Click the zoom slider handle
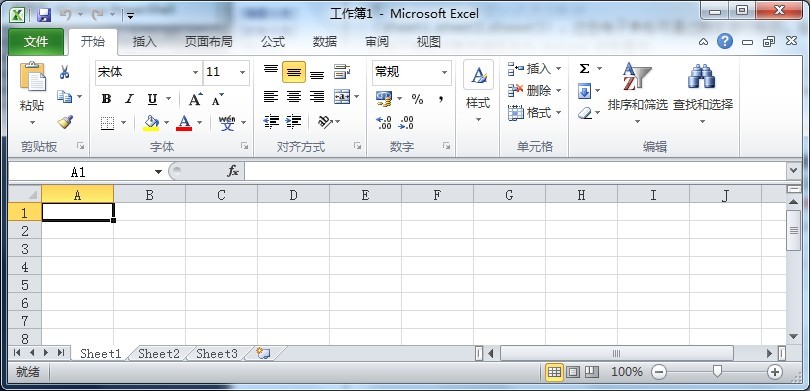 point(717,371)
